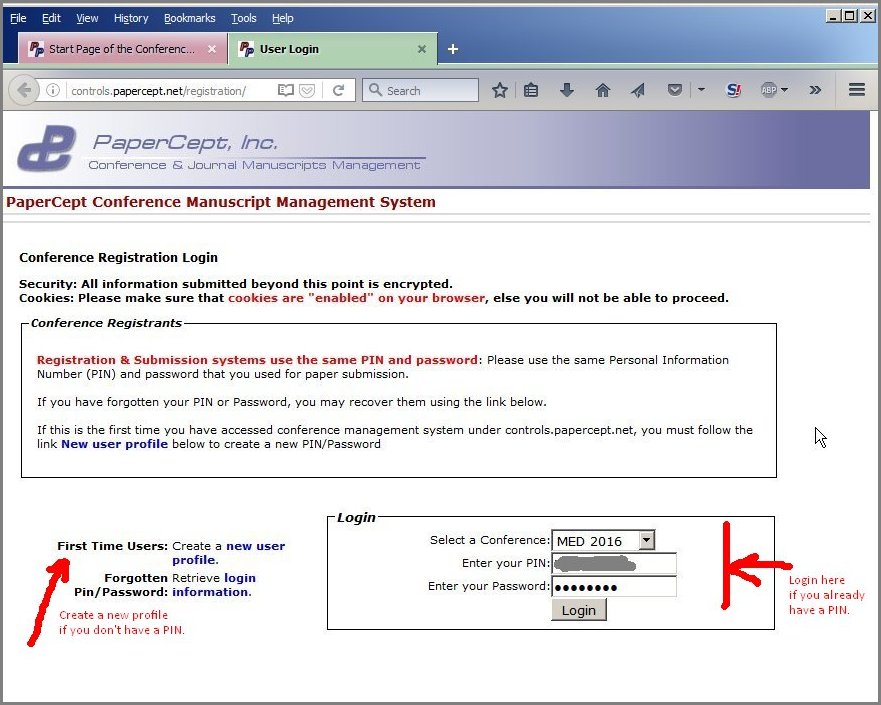Click the 'Select a Conference:' label

pyautogui.click(x=489, y=540)
